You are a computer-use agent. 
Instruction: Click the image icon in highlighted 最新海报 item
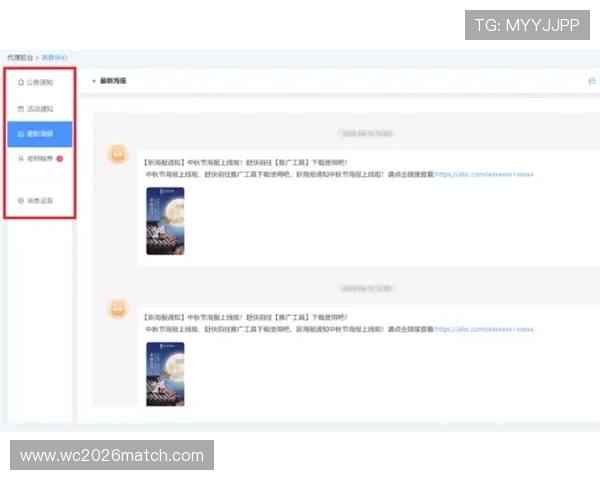21,133
